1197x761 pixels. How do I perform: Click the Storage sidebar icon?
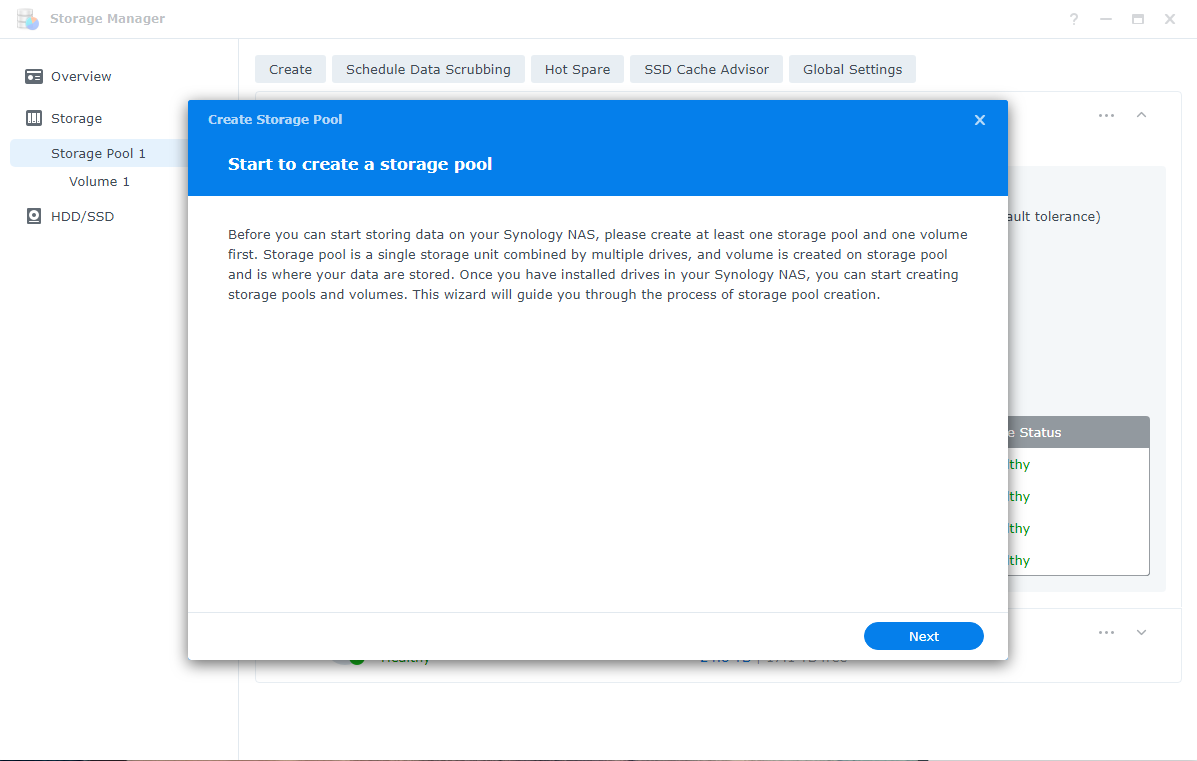(34, 118)
